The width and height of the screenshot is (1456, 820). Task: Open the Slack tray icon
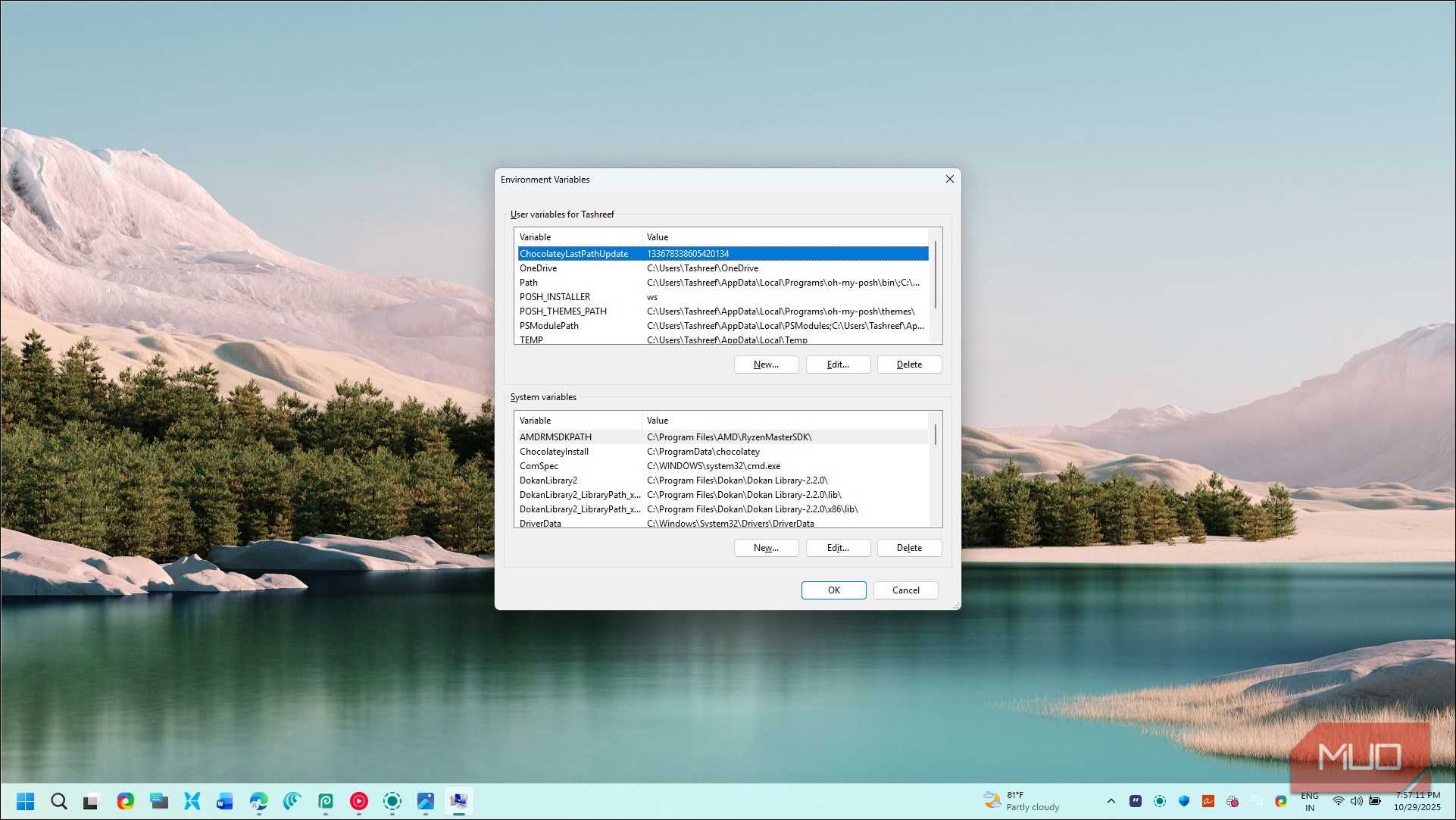(1232, 801)
